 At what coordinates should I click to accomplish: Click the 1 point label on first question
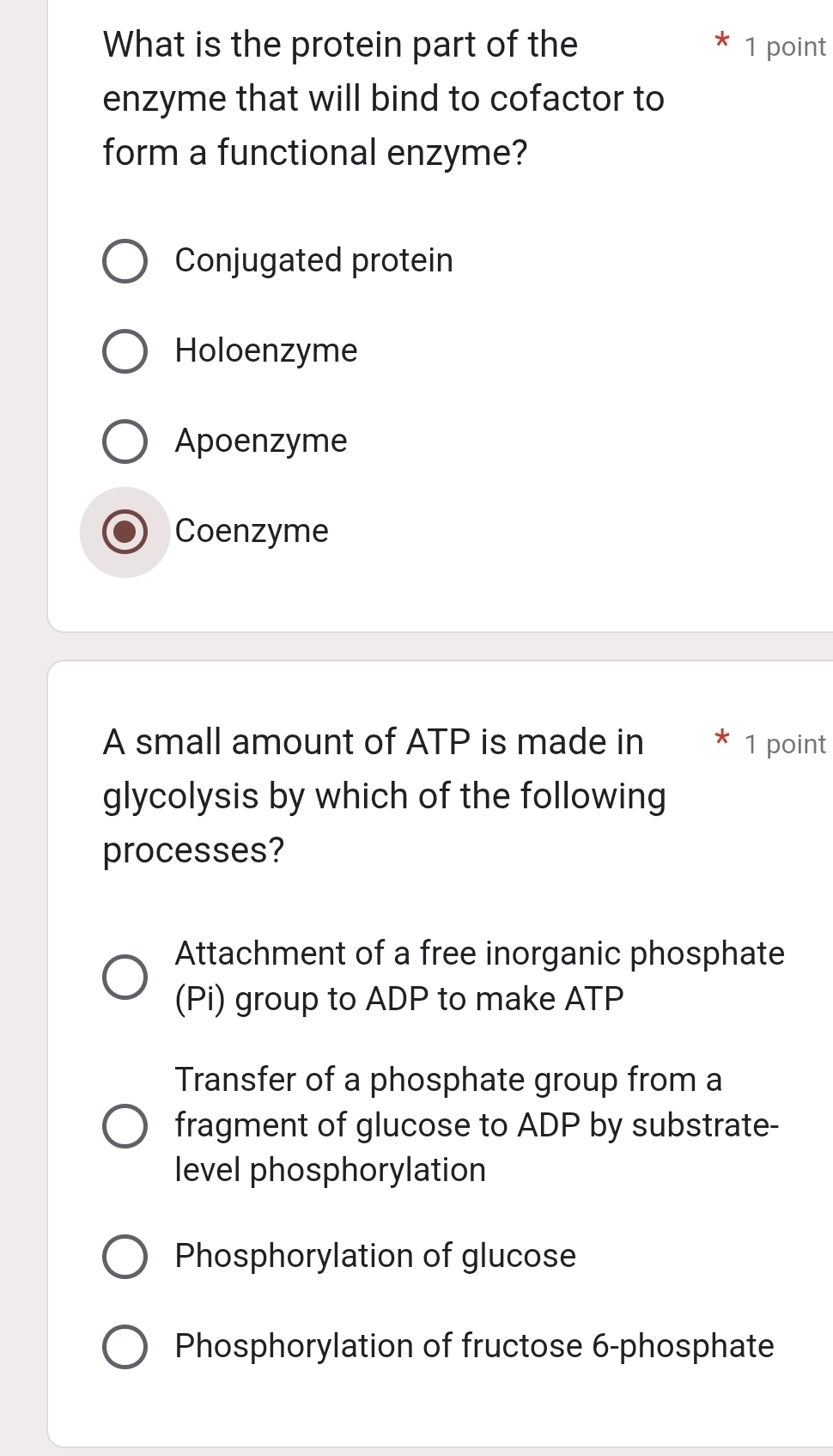pyautogui.click(x=783, y=46)
